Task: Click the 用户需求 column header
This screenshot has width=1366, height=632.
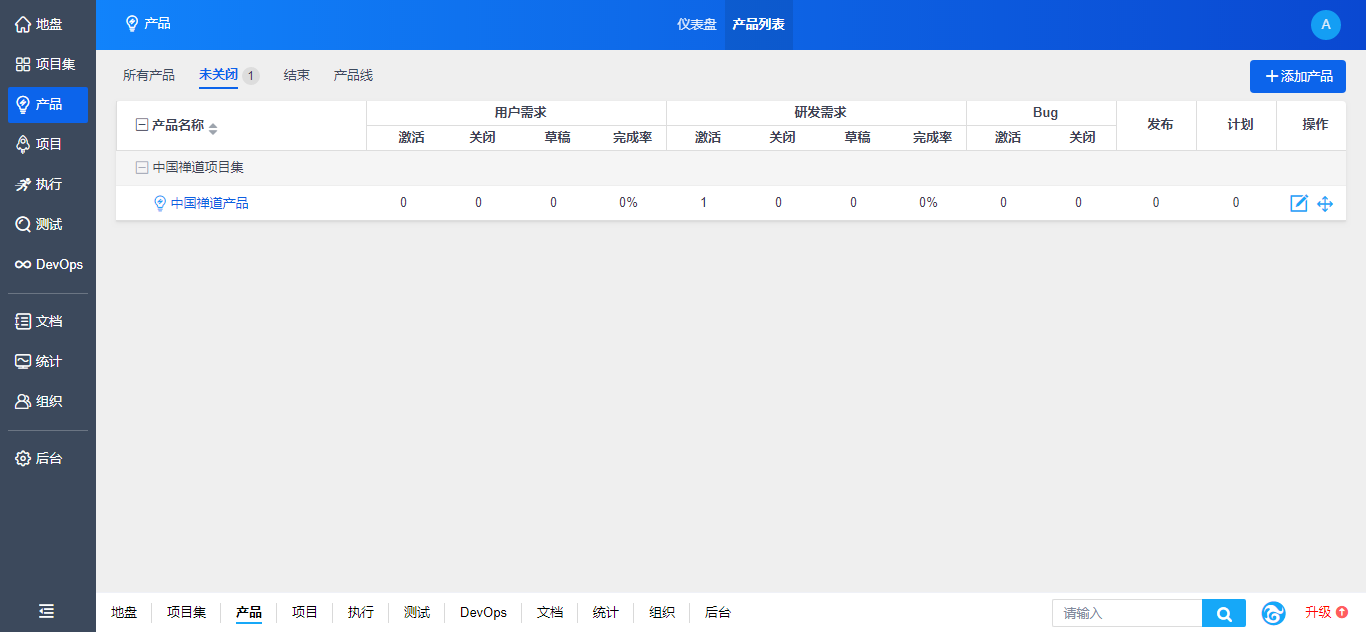Action: 520,112
